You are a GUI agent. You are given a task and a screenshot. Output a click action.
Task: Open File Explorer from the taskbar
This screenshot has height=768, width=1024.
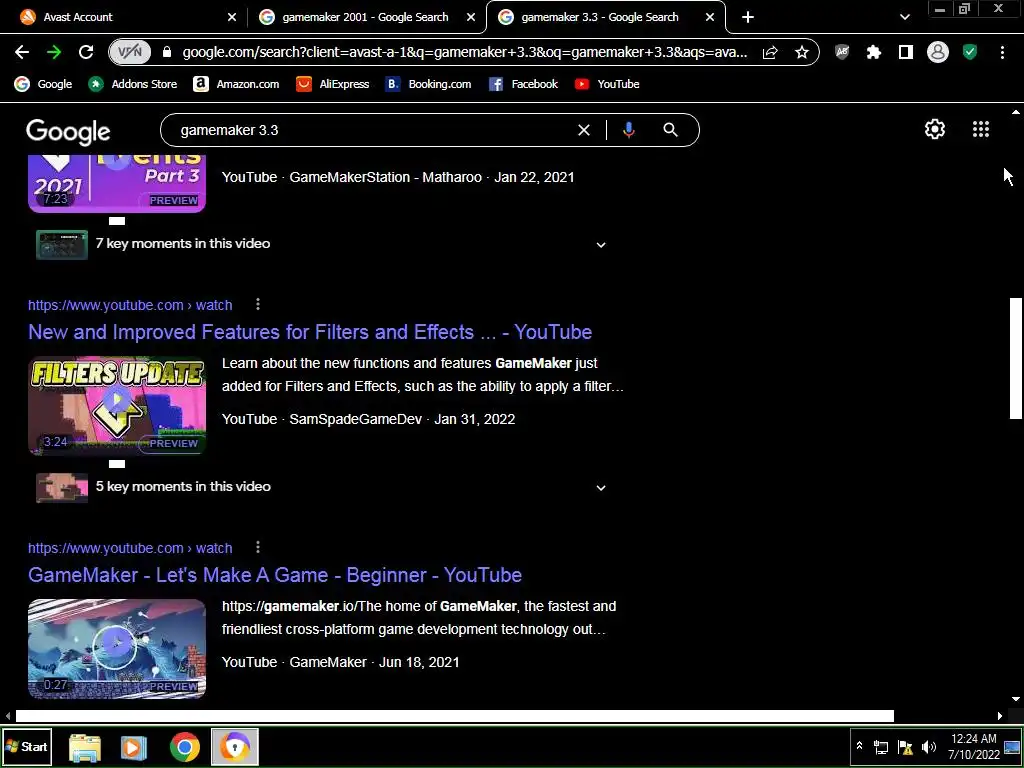pos(85,747)
